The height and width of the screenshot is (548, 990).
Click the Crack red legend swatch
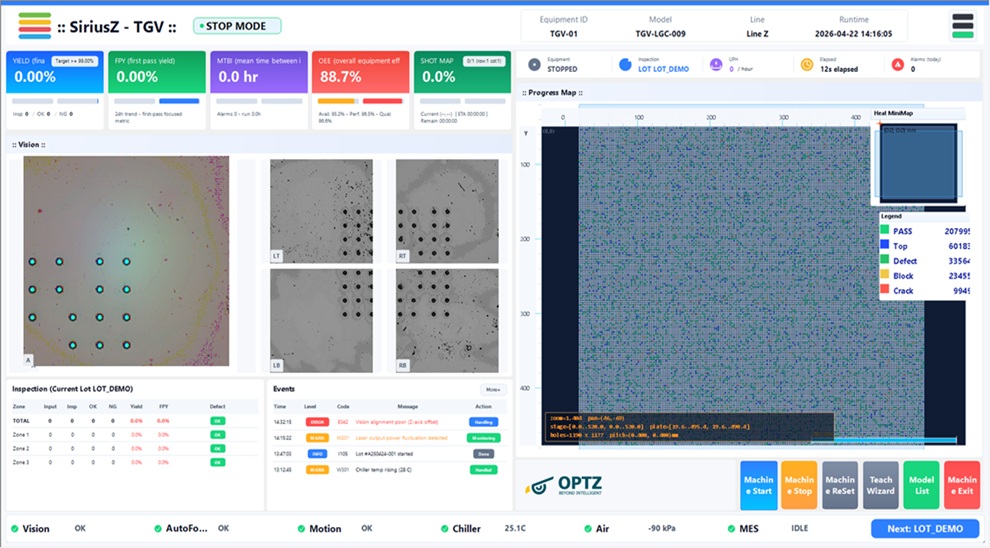coord(885,290)
